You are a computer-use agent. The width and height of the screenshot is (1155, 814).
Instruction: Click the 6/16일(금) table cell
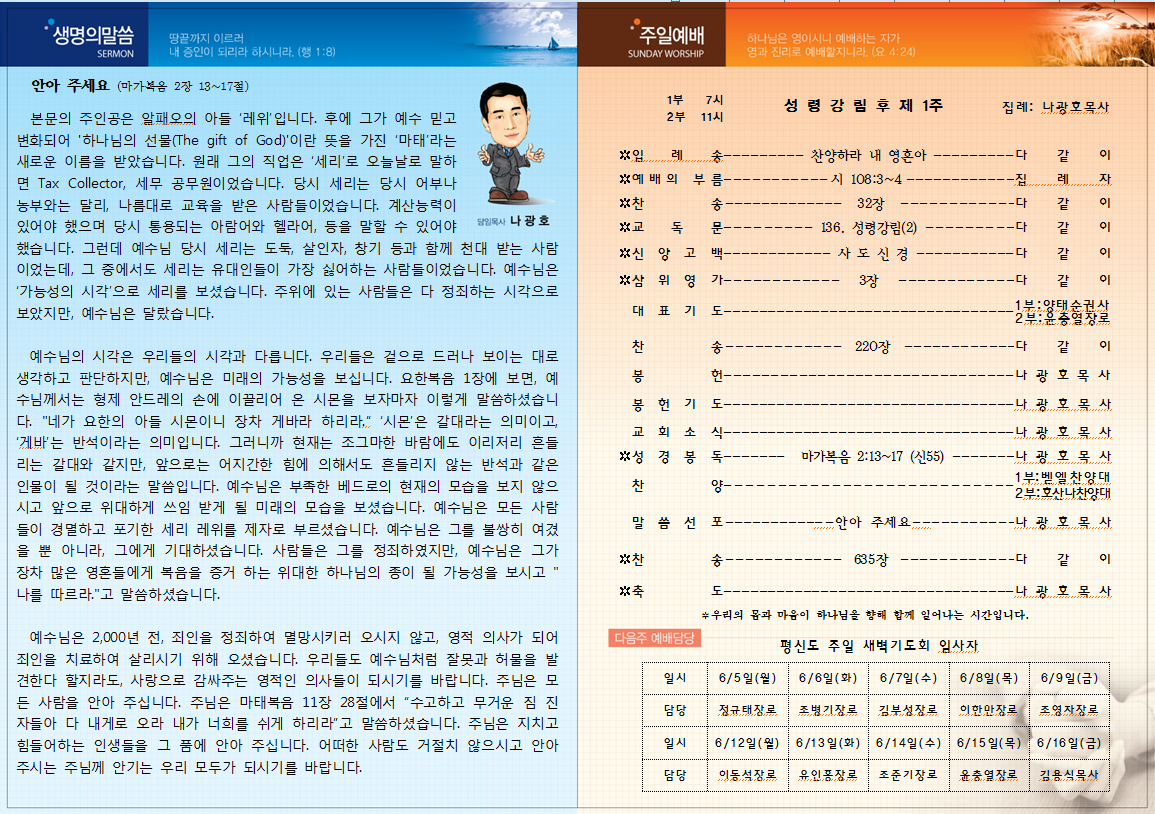1069,743
